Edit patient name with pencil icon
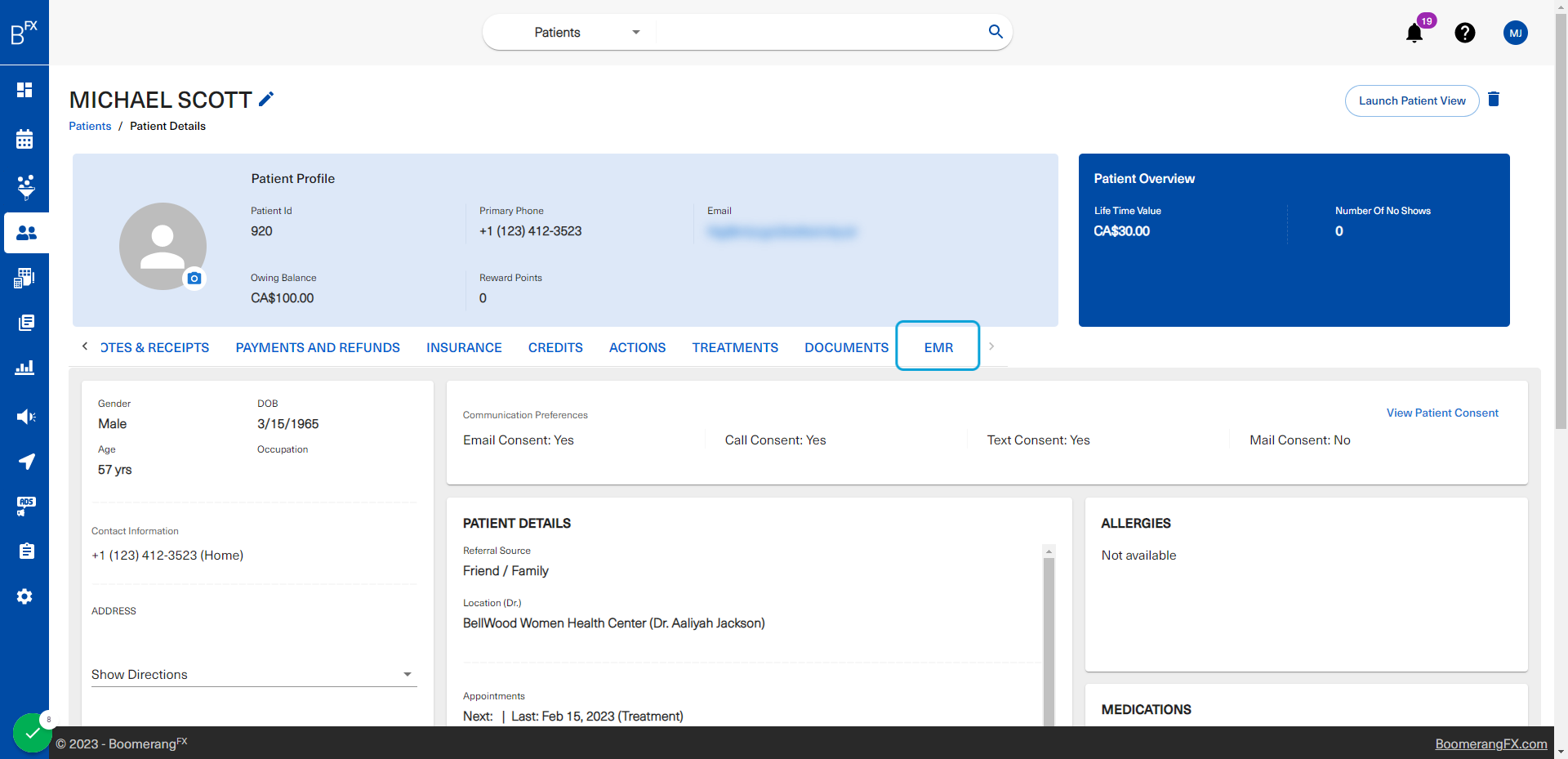This screenshot has height=759, width=1568. (x=266, y=99)
